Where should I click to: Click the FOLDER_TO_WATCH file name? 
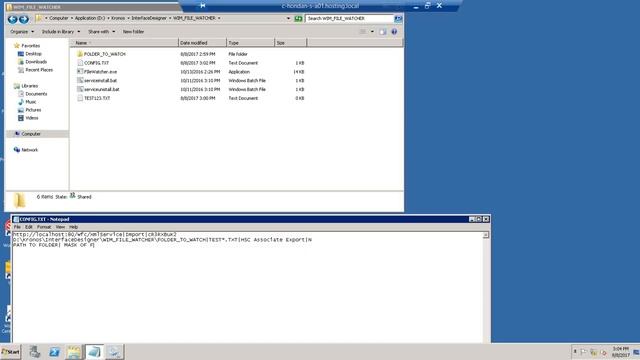coord(104,54)
